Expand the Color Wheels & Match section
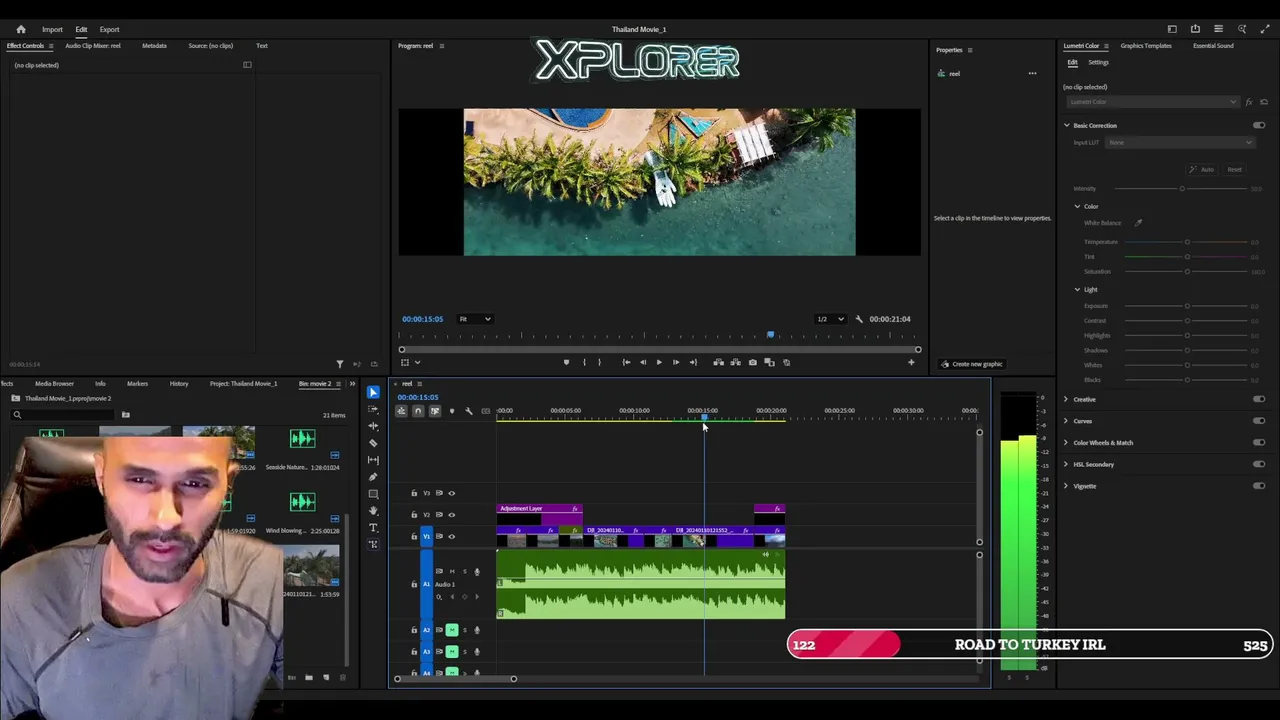1280x720 pixels. (x=1066, y=443)
